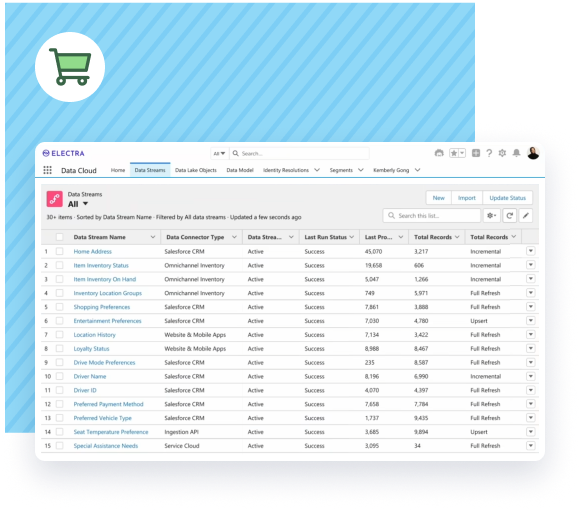Open the search scope All dropdown

tap(220, 153)
